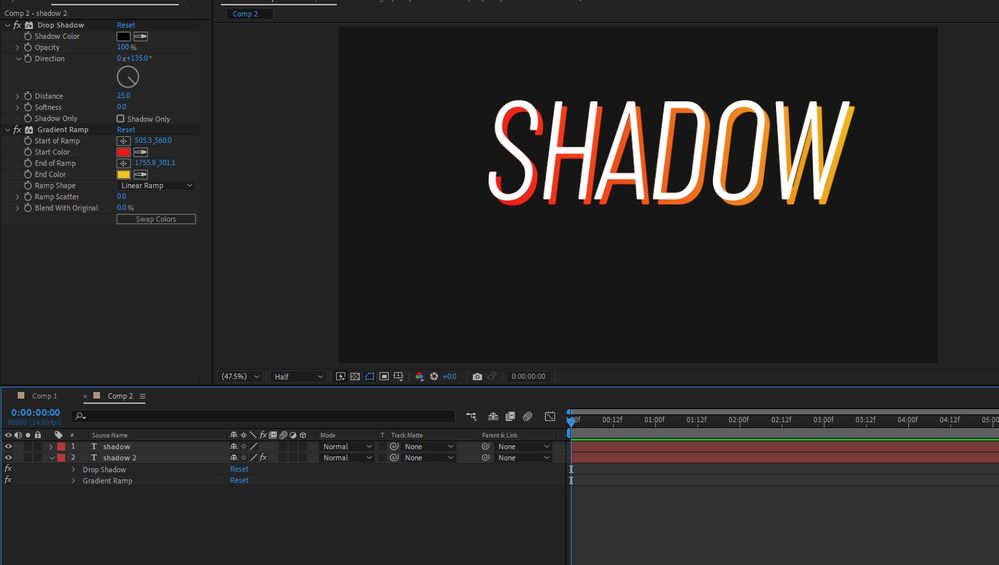Click the black Shadow Color swatch

pyautogui.click(x=124, y=36)
